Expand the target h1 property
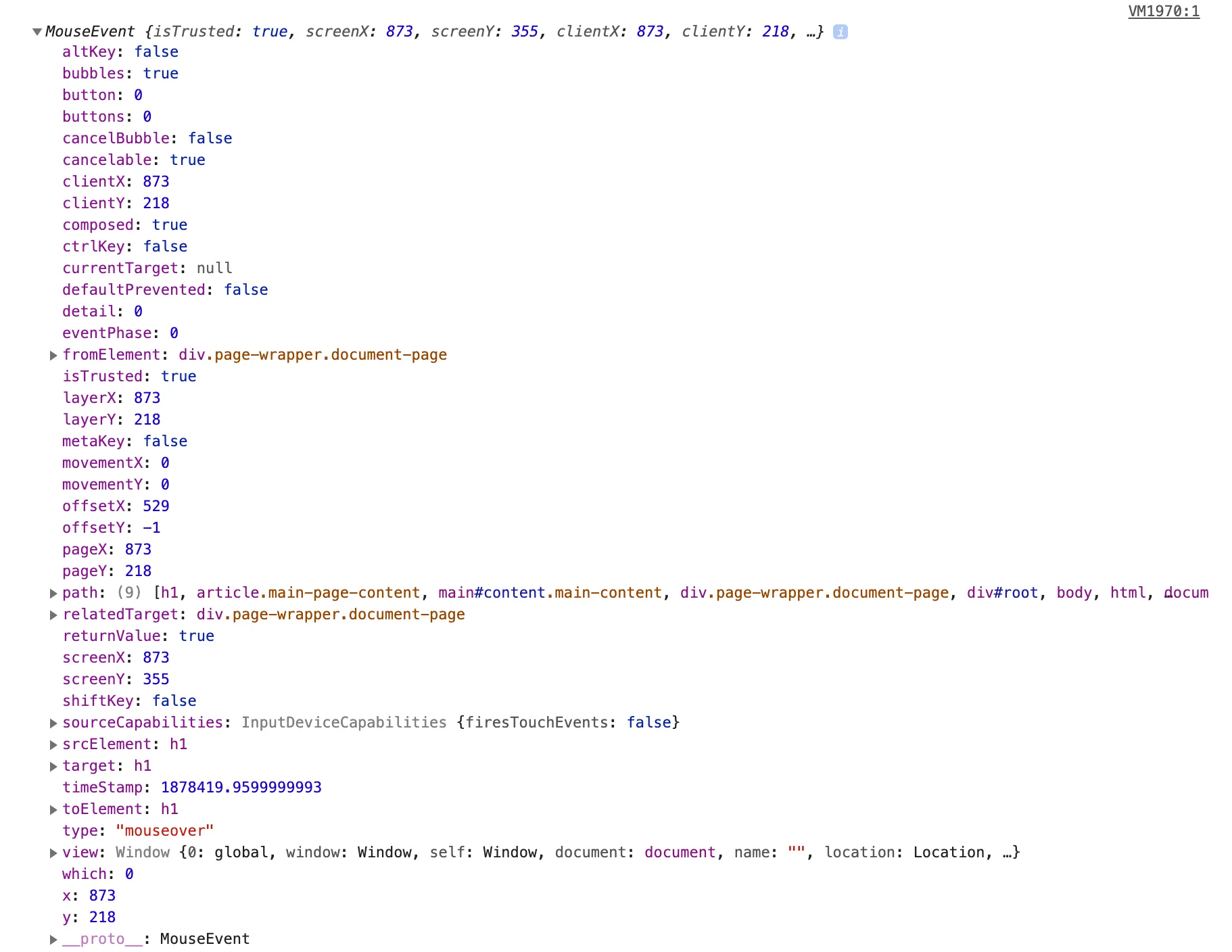This screenshot has height=952, width=1232. [53, 766]
